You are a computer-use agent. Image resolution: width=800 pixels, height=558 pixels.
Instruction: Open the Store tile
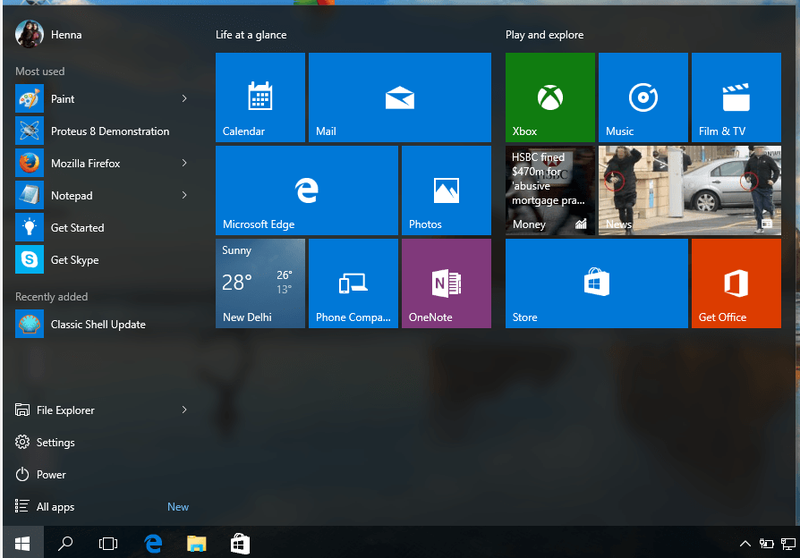pyautogui.click(x=596, y=284)
